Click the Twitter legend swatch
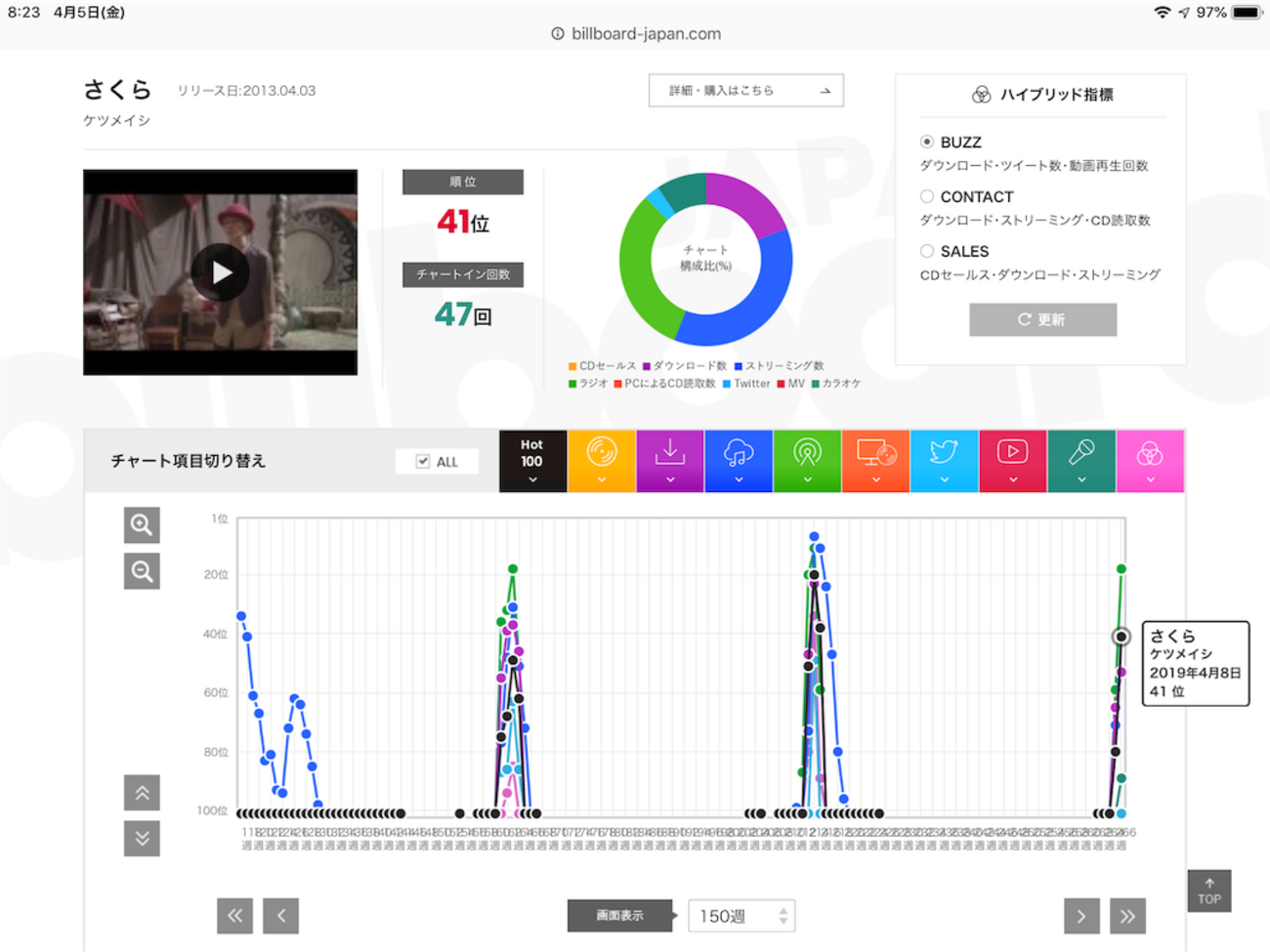Screen dimensions: 1270x952 (x=727, y=384)
